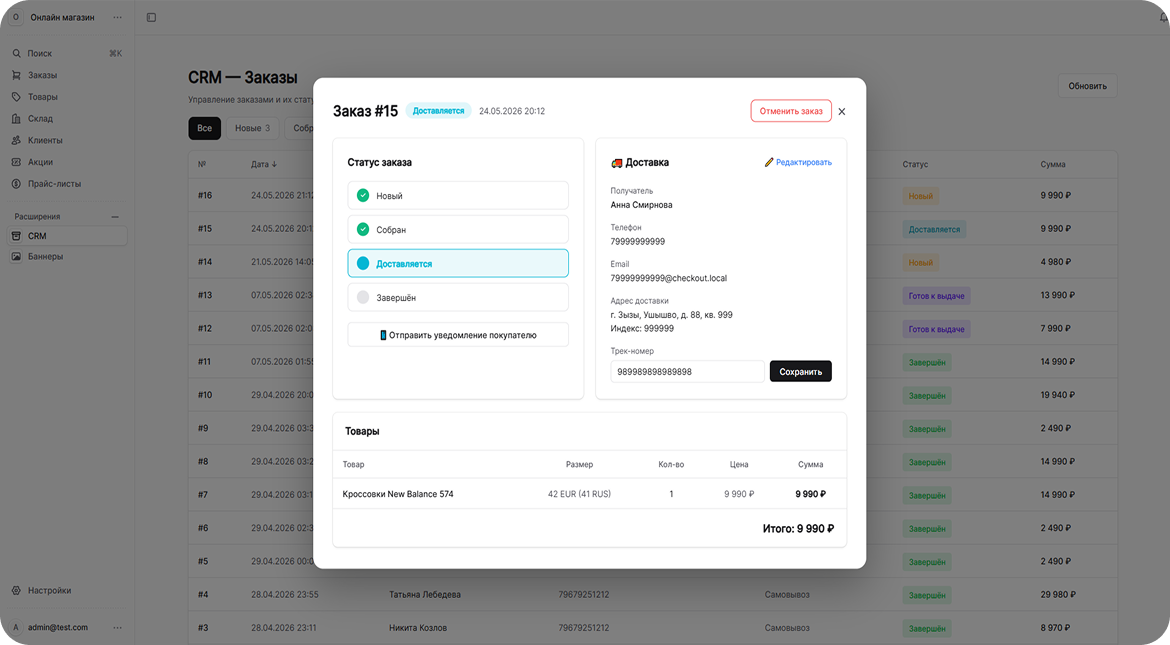1170x645 pixels.
Task: Open the admin@test.com three-dots menu
Action: 117,628
